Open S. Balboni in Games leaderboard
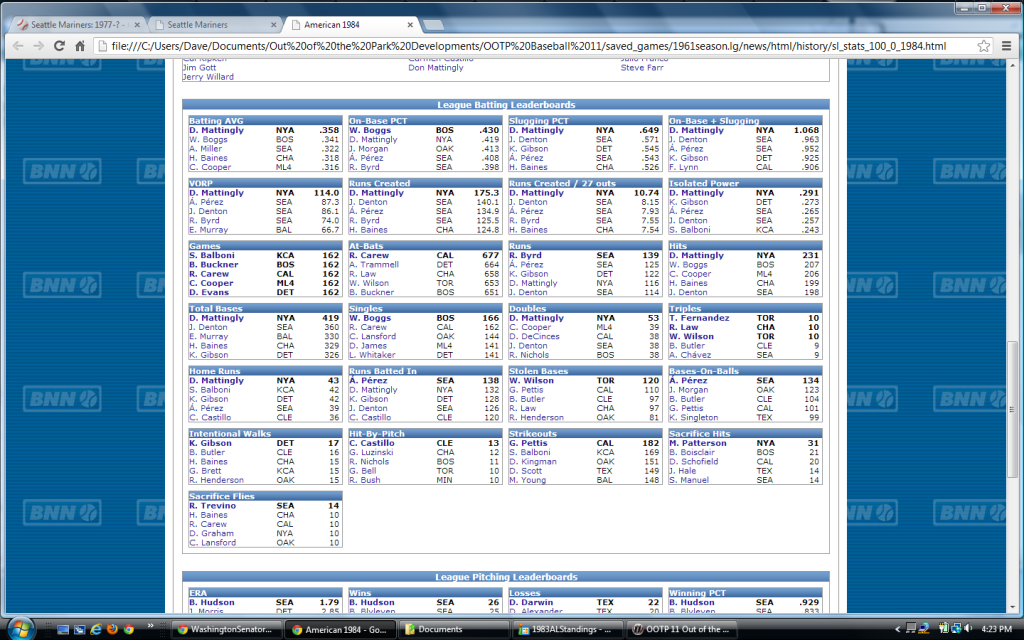 (212, 256)
